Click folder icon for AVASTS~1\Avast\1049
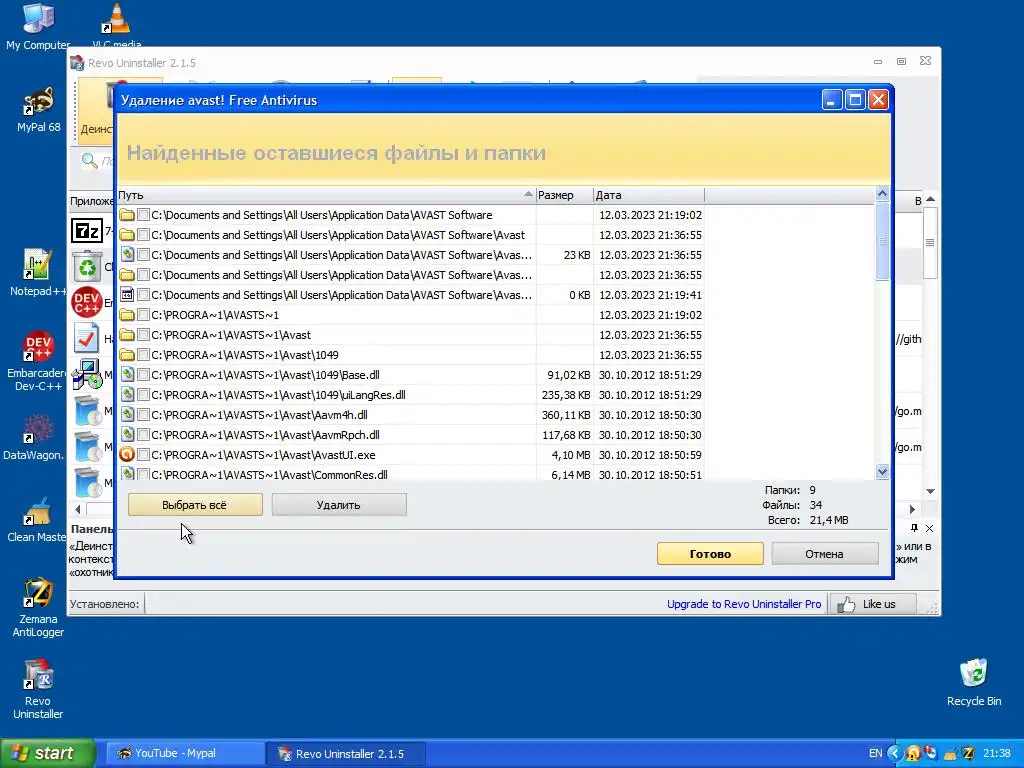 [127, 355]
